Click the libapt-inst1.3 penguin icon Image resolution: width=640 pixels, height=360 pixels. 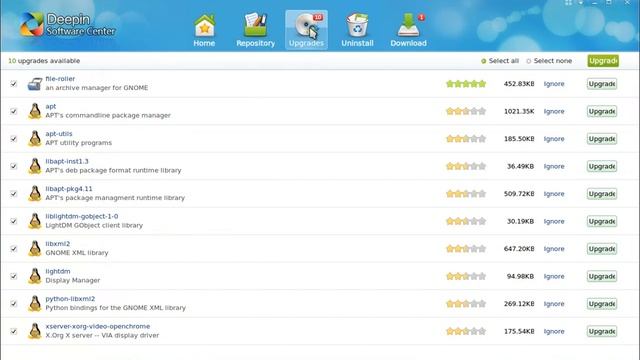pos(35,166)
